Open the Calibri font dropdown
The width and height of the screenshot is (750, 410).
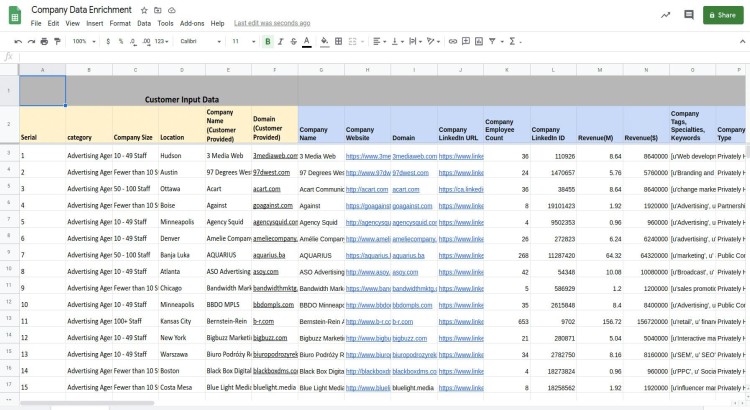click(x=200, y=42)
